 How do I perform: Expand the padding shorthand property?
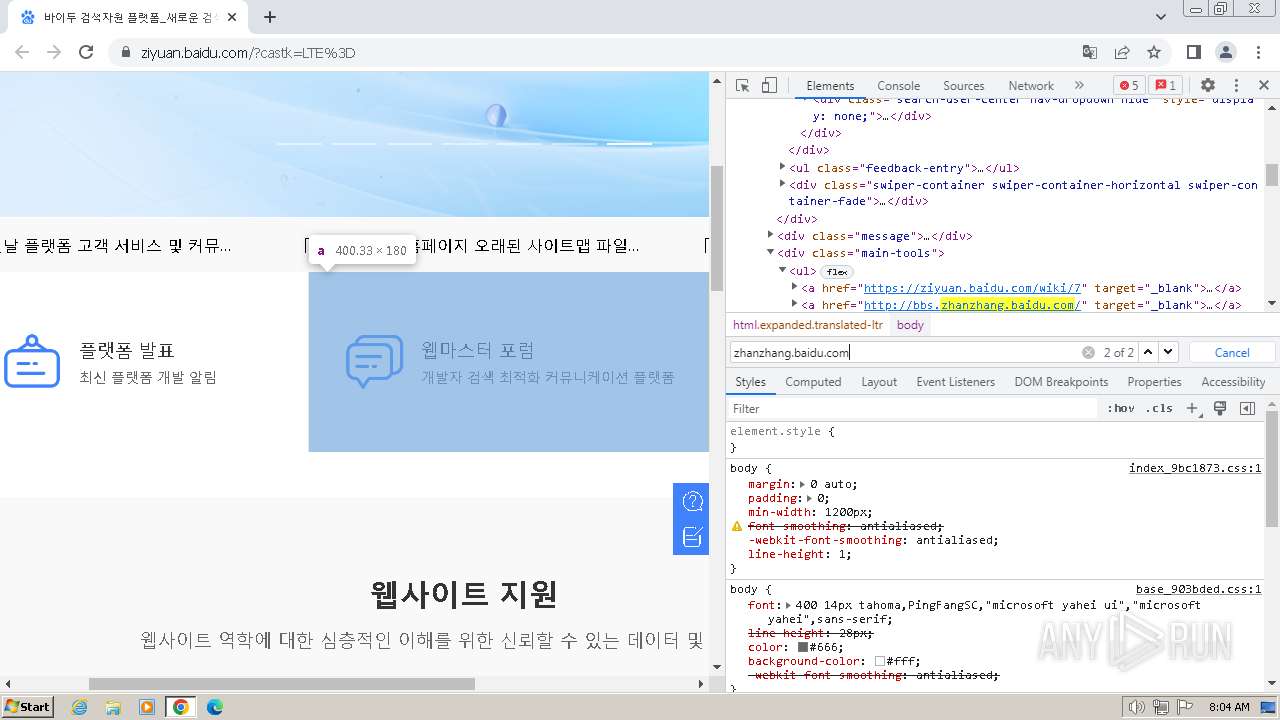(809, 498)
